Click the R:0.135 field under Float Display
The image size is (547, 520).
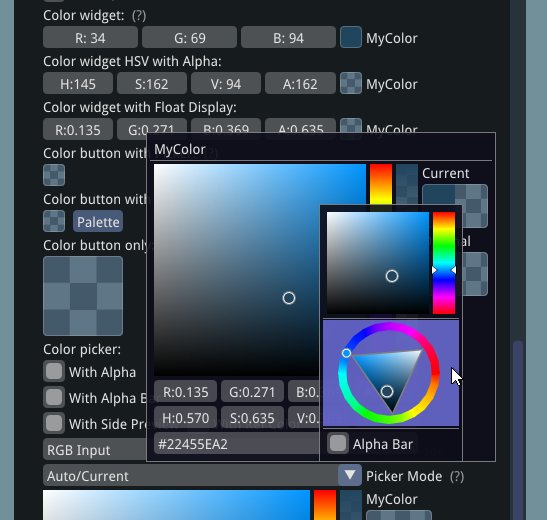pyautogui.click(x=78, y=129)
